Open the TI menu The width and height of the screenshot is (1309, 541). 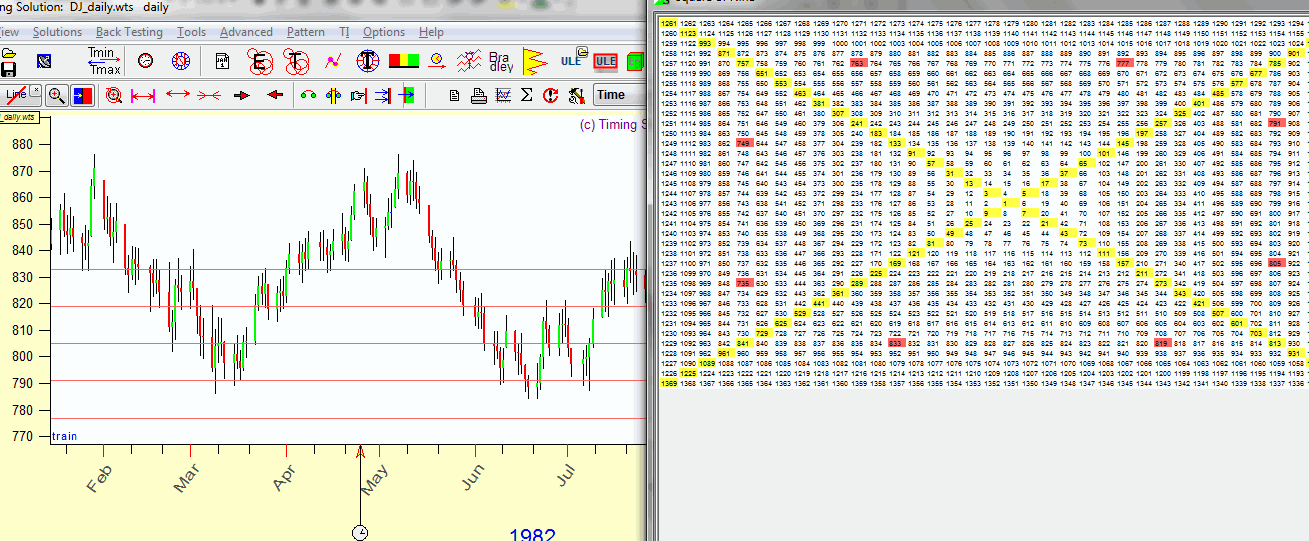(x=344, y=32)
